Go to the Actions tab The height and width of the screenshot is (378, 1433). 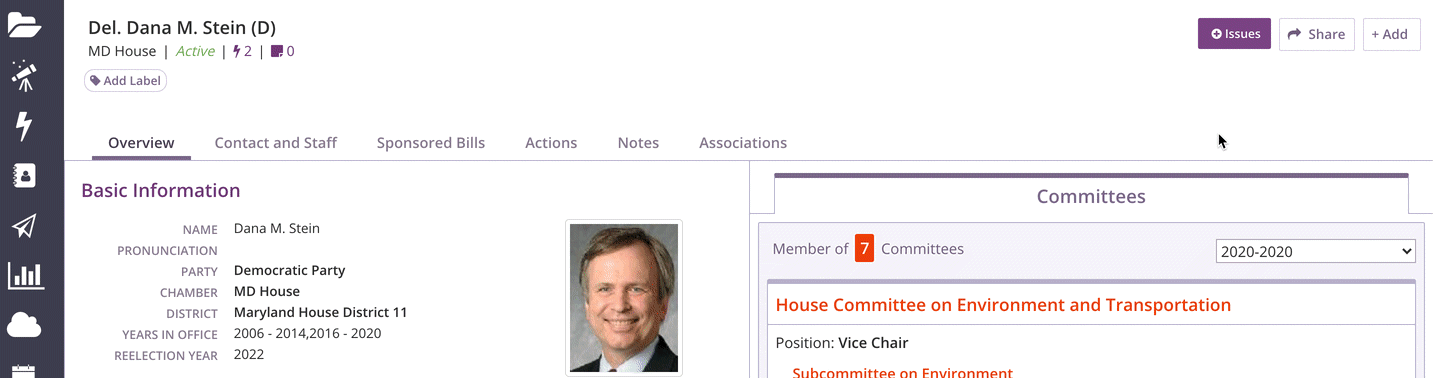(x=551, y=143)
